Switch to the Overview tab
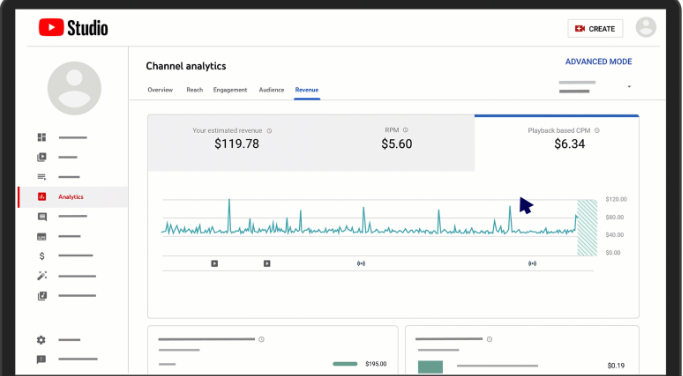683x376 pixels. (x=160, y=90)
